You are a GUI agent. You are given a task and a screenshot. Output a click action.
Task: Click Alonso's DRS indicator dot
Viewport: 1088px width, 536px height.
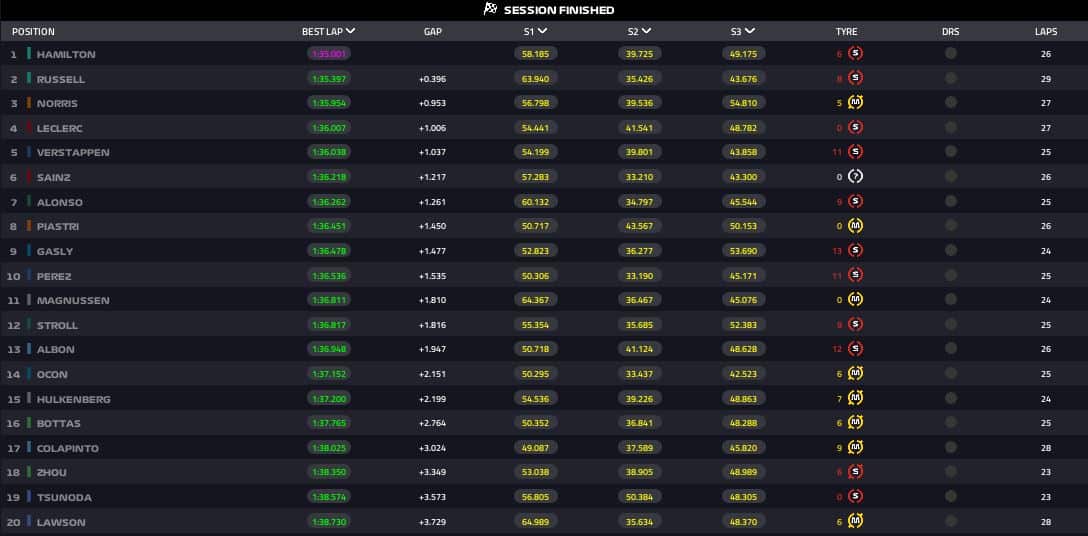(x=951, y=201)
